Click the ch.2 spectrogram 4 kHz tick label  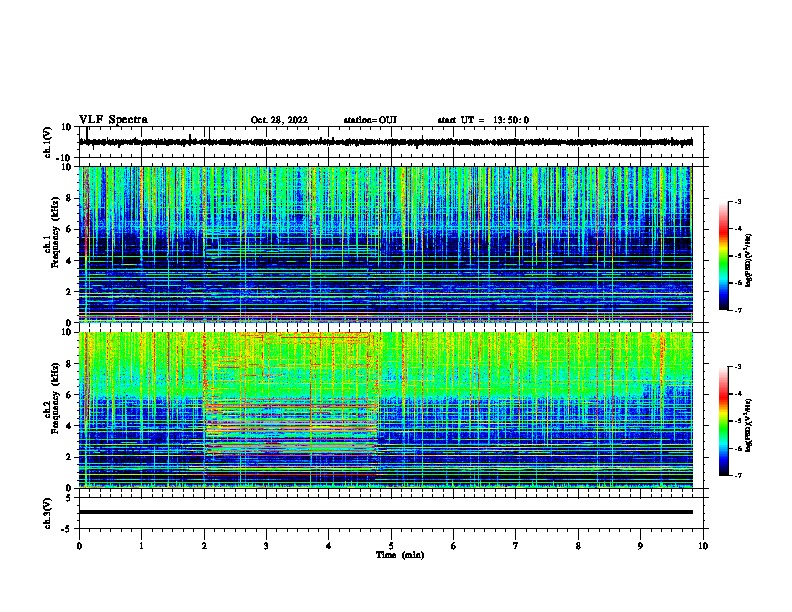click(x=69, y=426)
